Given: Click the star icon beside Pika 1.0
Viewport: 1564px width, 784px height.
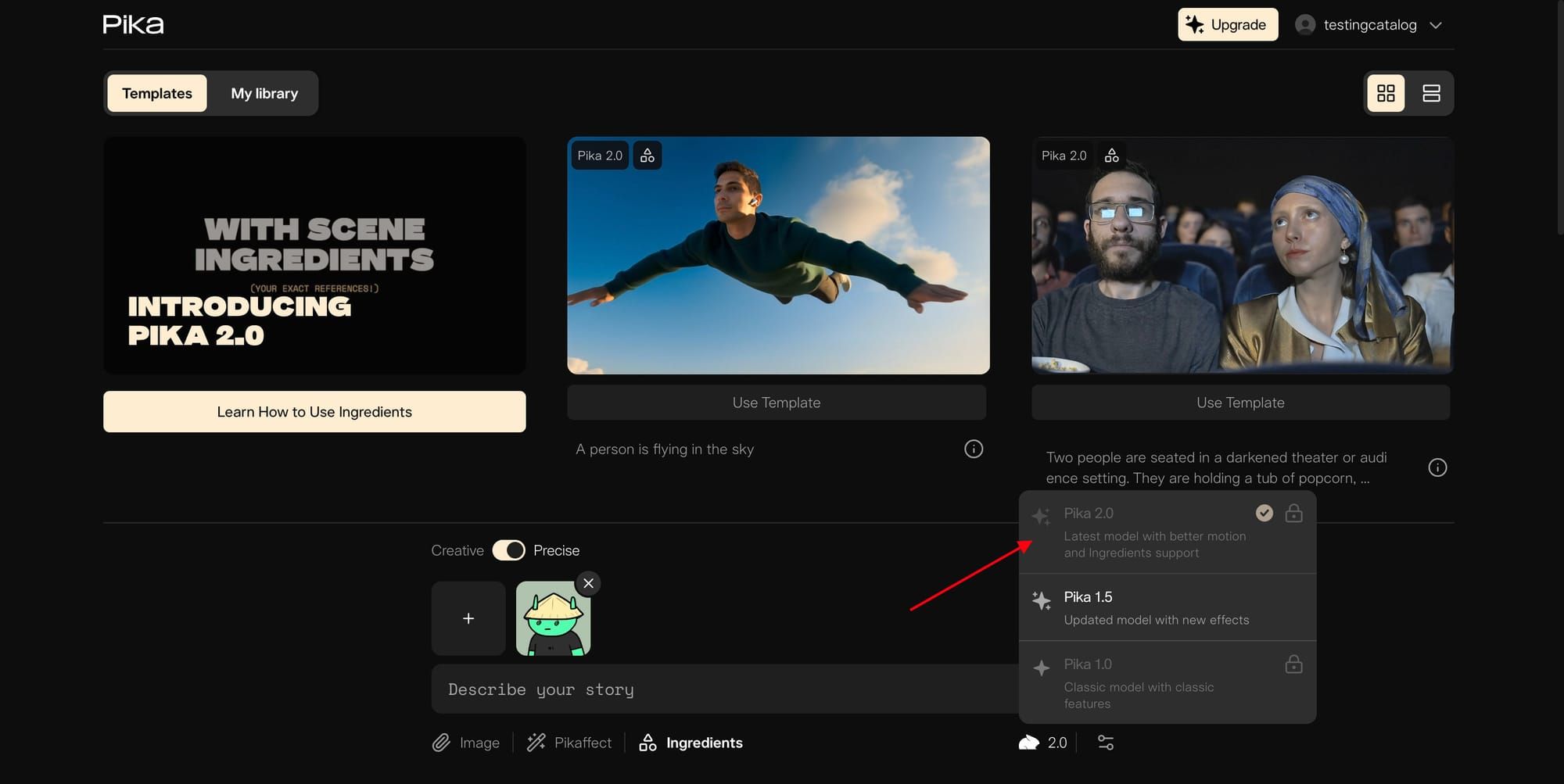Looking at the screenshot, I should click(1042, 668).
